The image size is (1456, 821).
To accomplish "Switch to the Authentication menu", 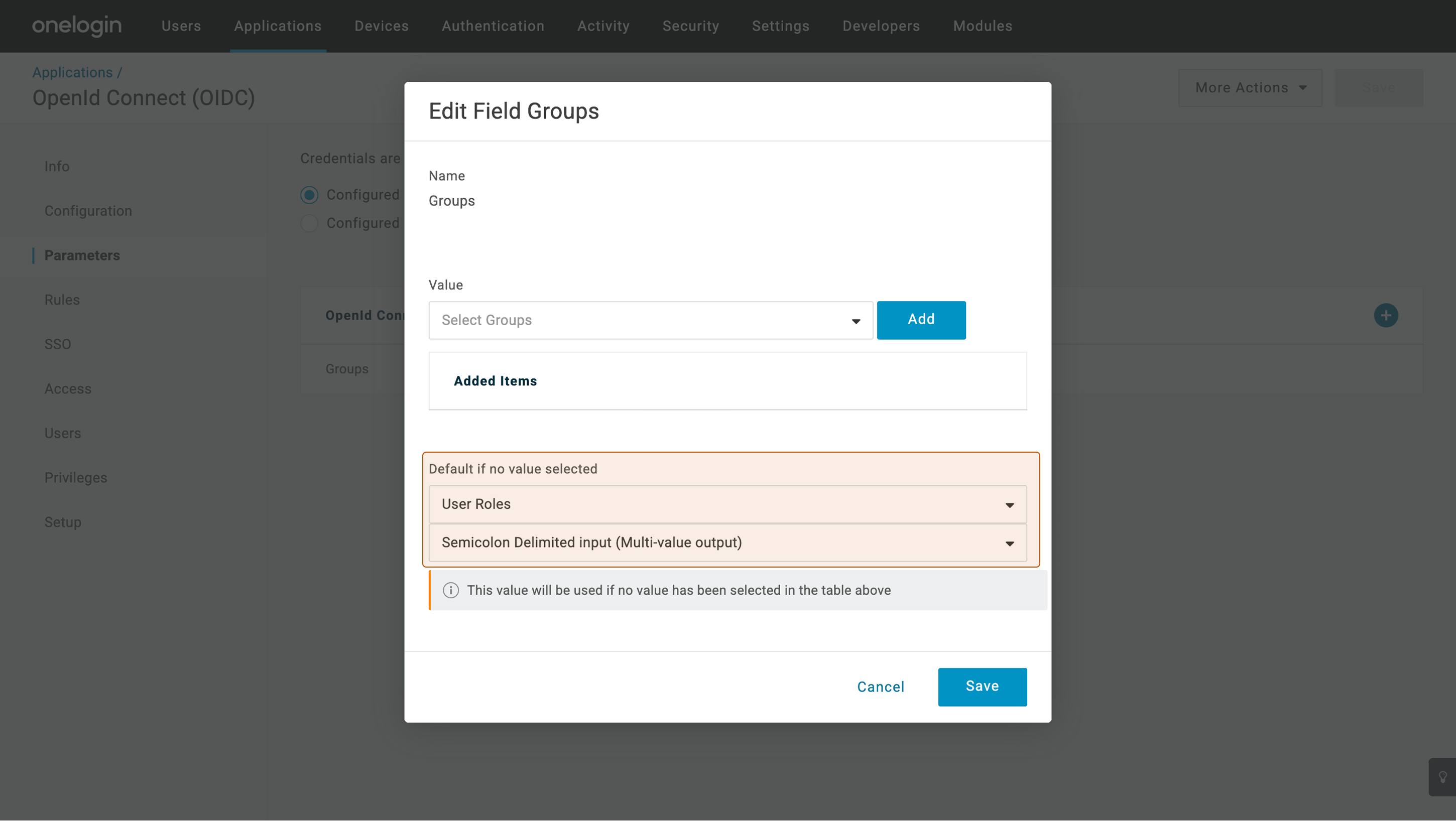I will point(493,26).
